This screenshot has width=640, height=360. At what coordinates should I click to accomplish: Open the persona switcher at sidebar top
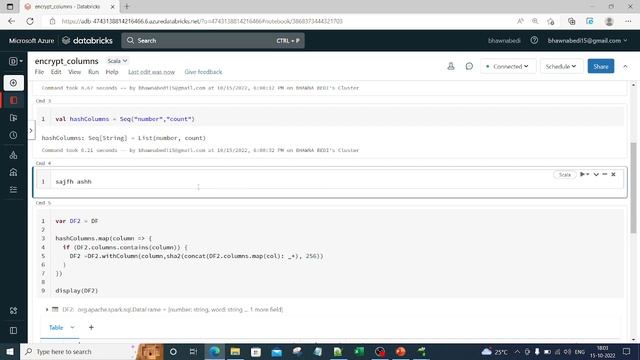click(x=16, y=61)
